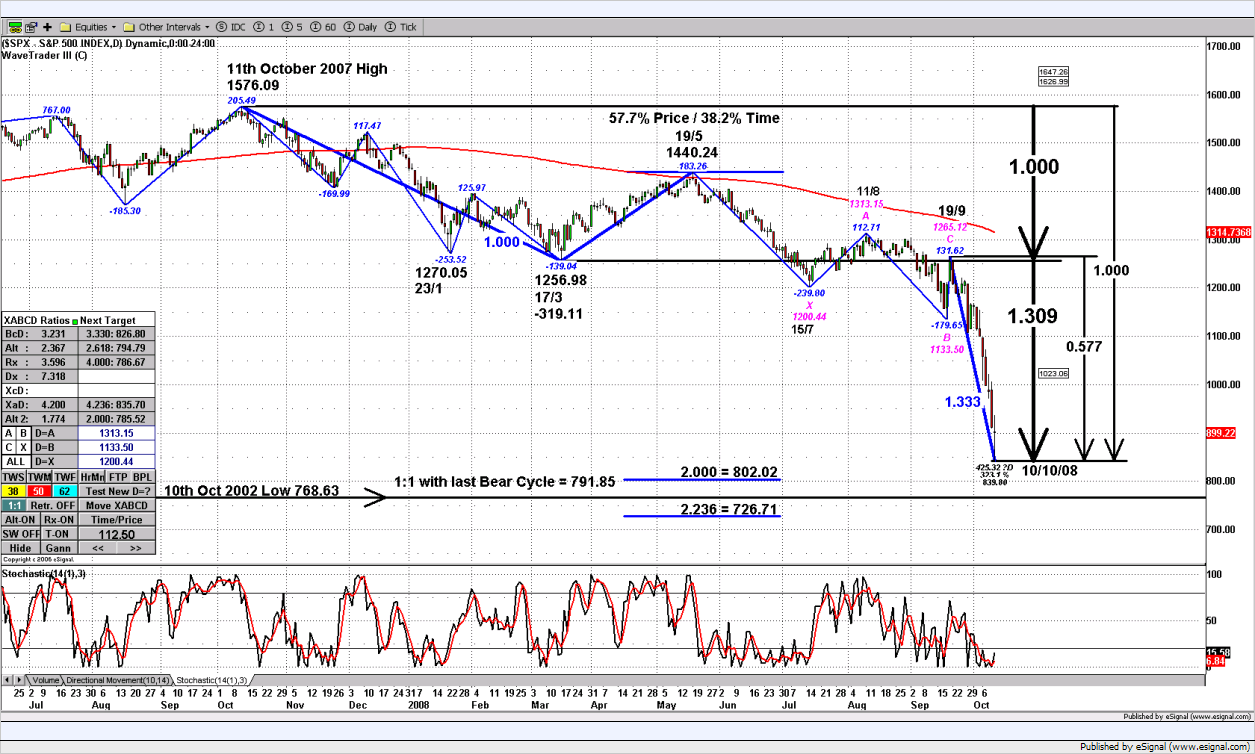This screenshot has height=754, width=1255.
Task: Click the 112.50 value field
Action: click(117, 534)
